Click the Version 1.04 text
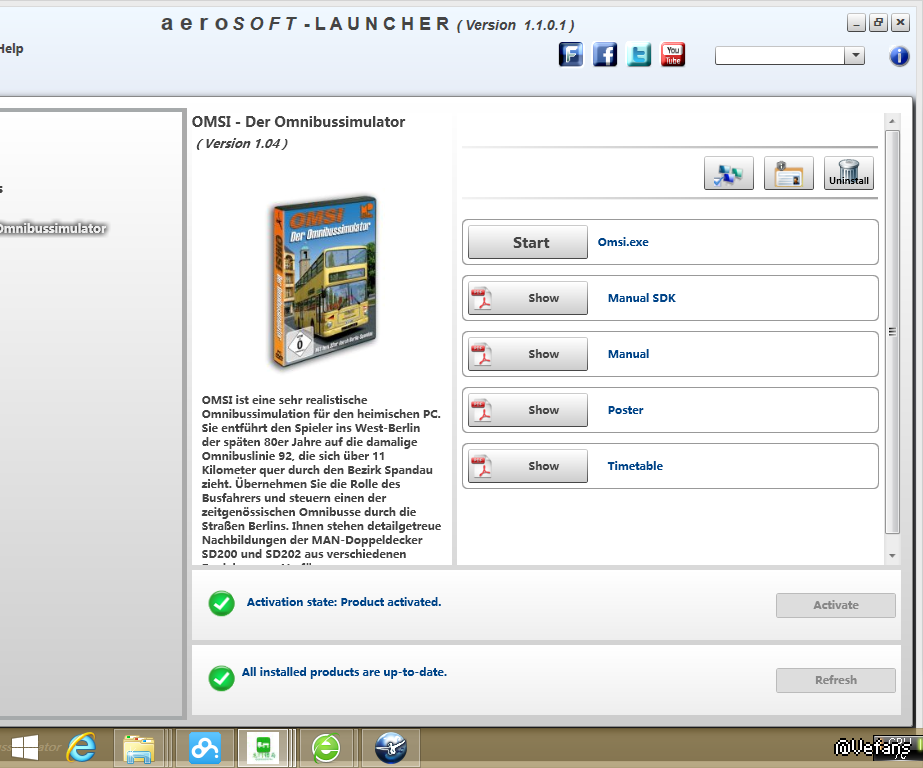 pyautogui.click(x=242, y=144)
